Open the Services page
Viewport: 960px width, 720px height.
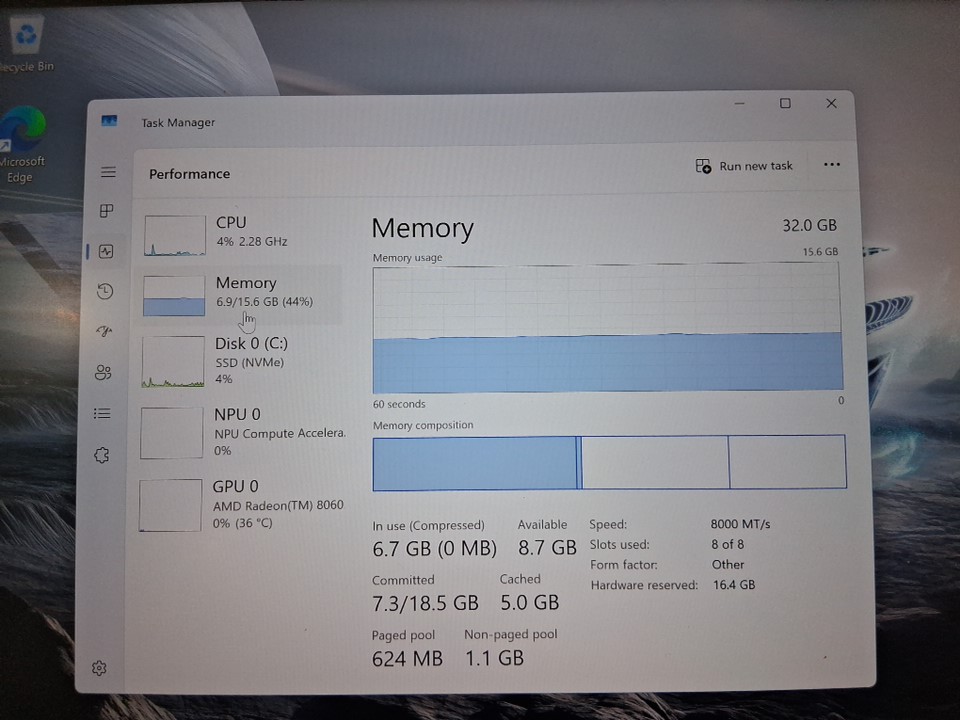pos(101,455)
